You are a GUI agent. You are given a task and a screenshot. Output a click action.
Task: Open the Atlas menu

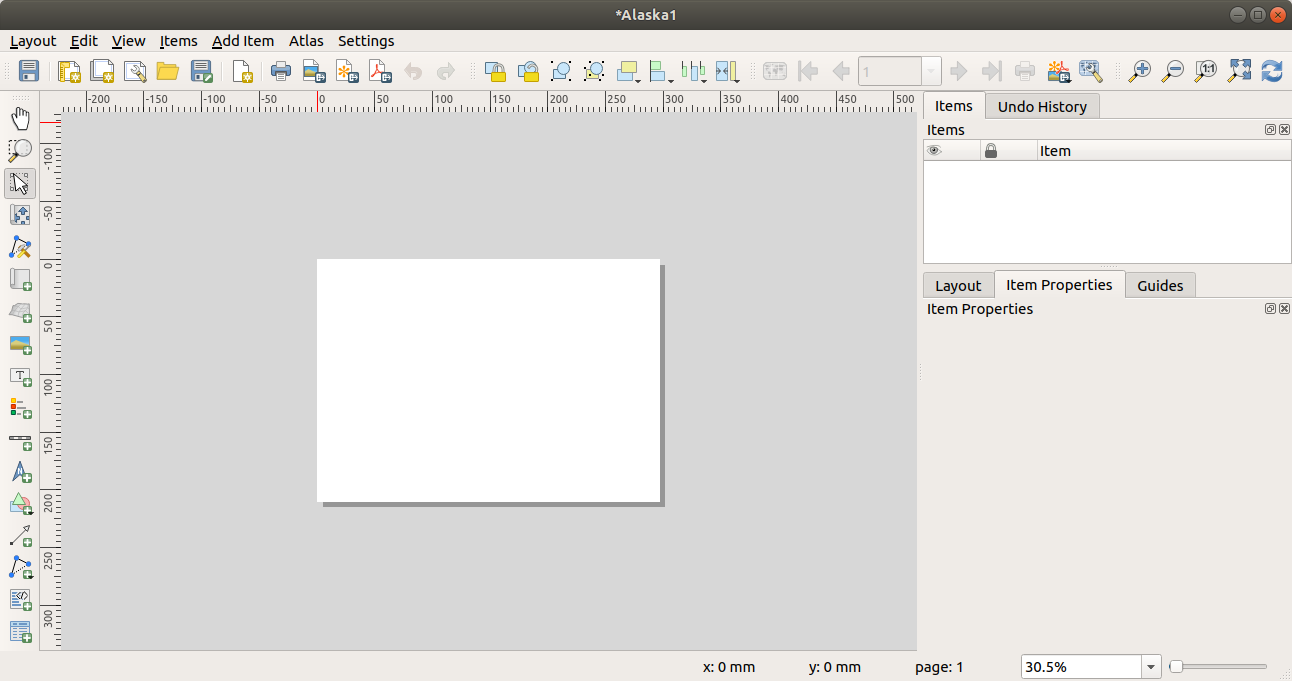(306, 41)
